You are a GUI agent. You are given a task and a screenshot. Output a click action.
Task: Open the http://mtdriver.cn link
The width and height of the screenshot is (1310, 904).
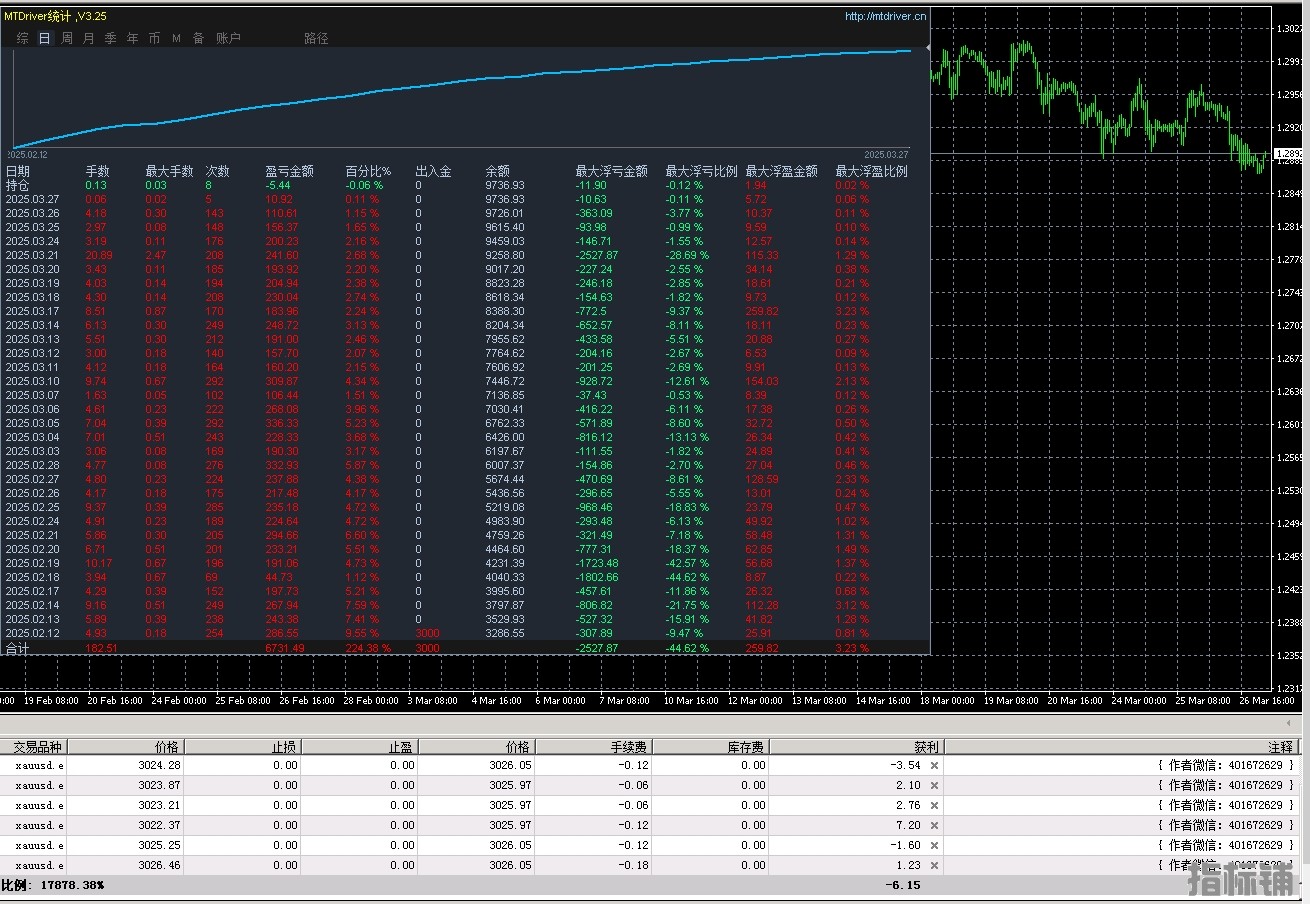click(884, 16)
